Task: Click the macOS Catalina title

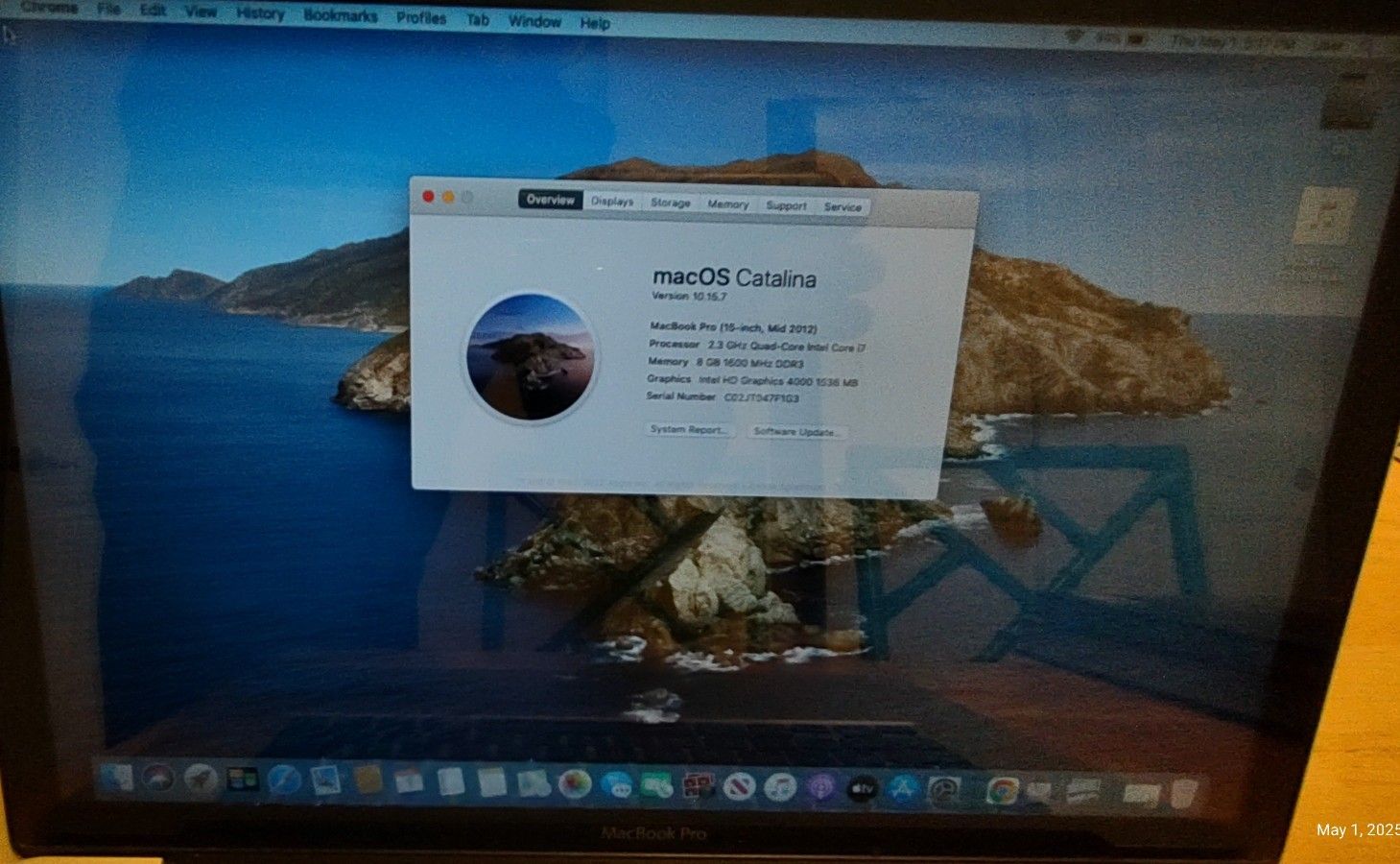Action: pos(734,278)
